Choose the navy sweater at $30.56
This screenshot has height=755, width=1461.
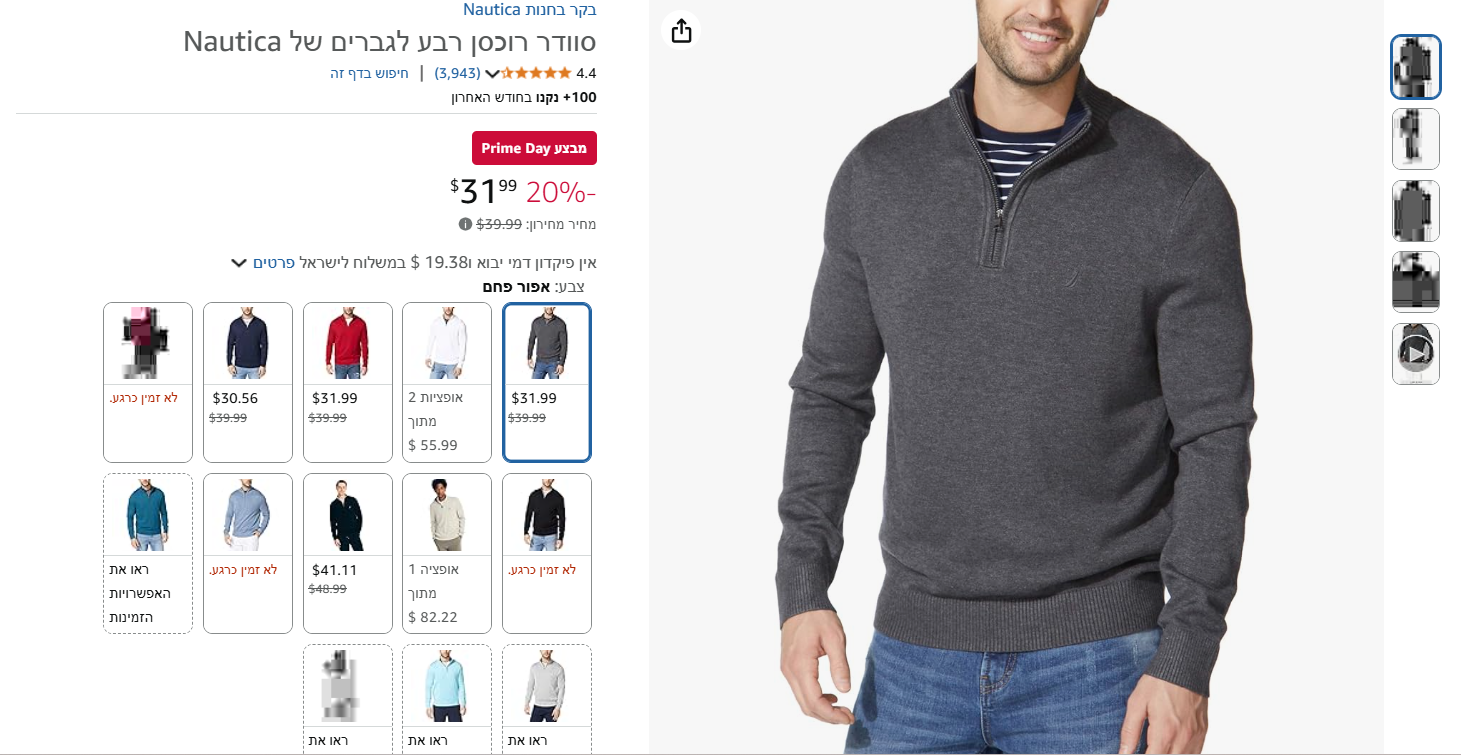(x=248, y=382)
